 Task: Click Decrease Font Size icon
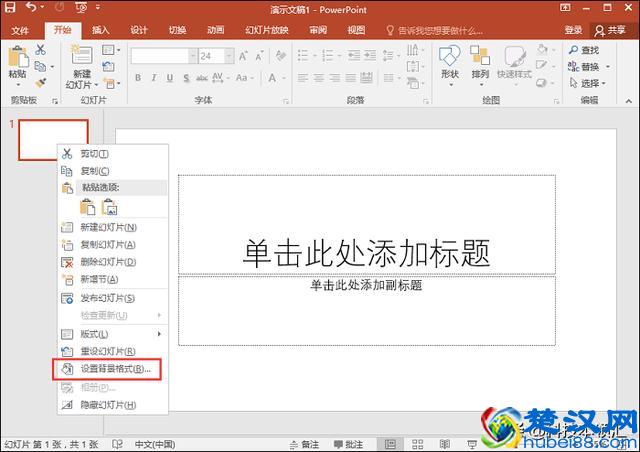click(x=259, y=56)
